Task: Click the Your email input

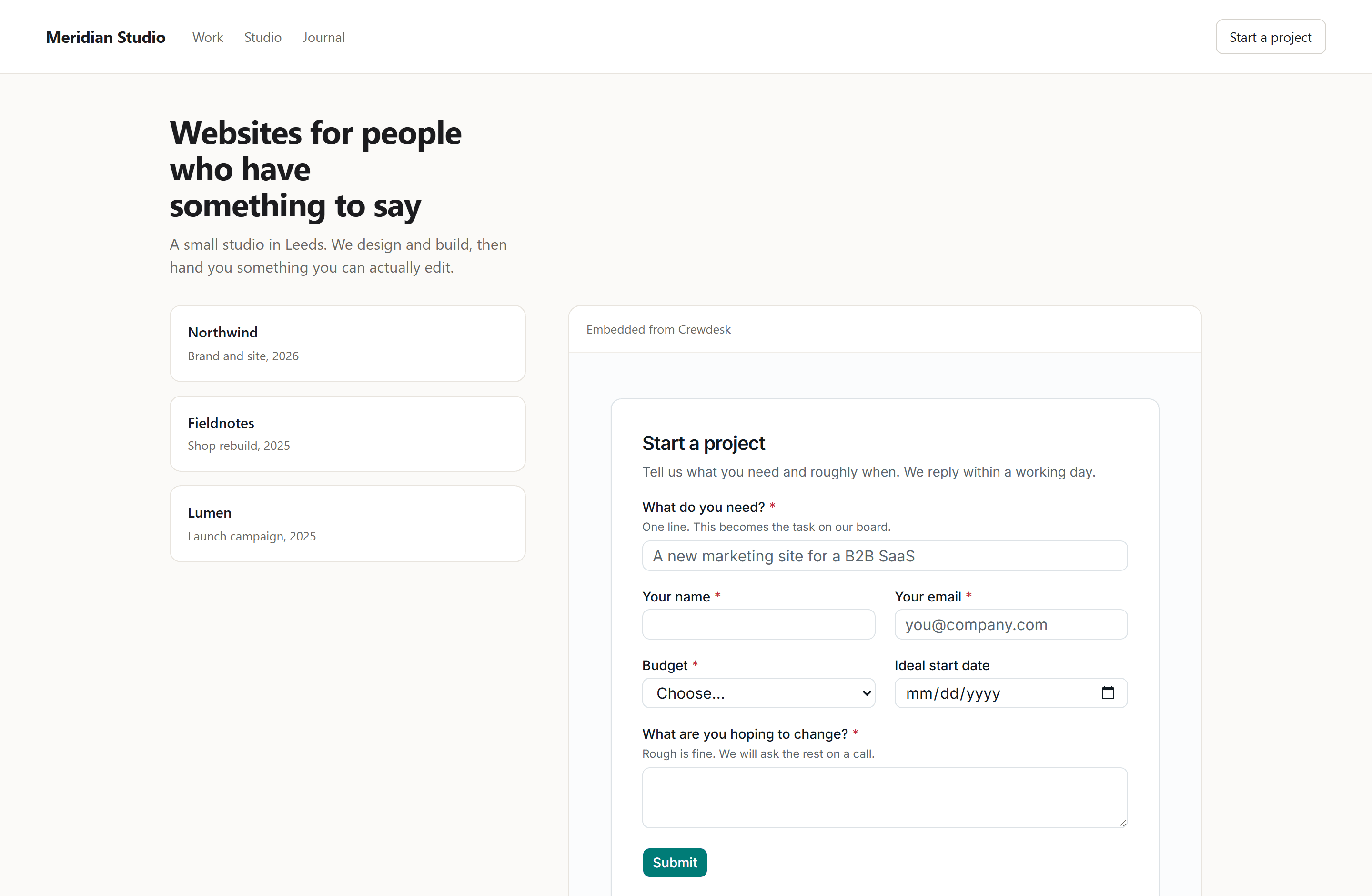Action: [x=1011, y=624]
